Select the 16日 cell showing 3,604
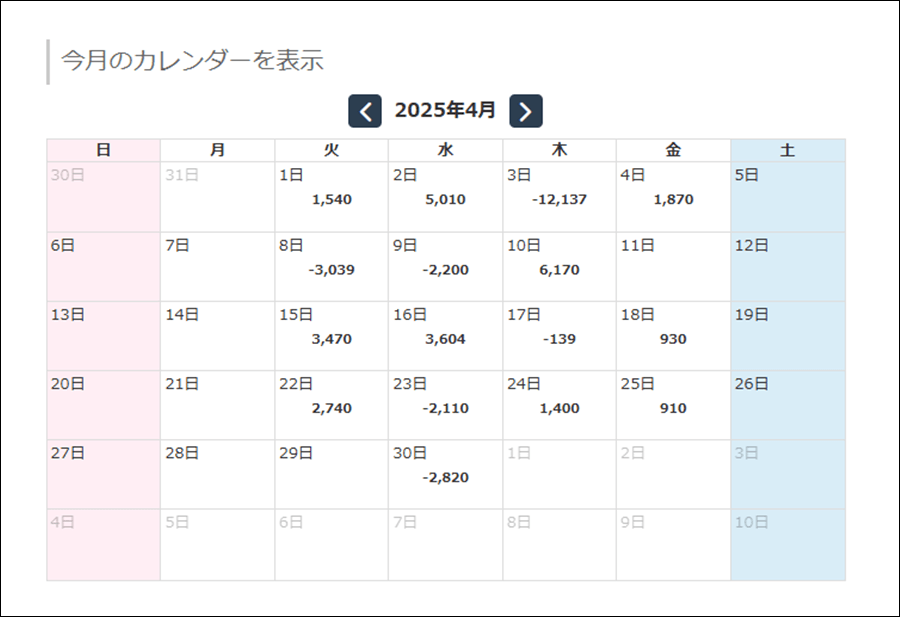The image size is (900, 617). coord(445,336)
